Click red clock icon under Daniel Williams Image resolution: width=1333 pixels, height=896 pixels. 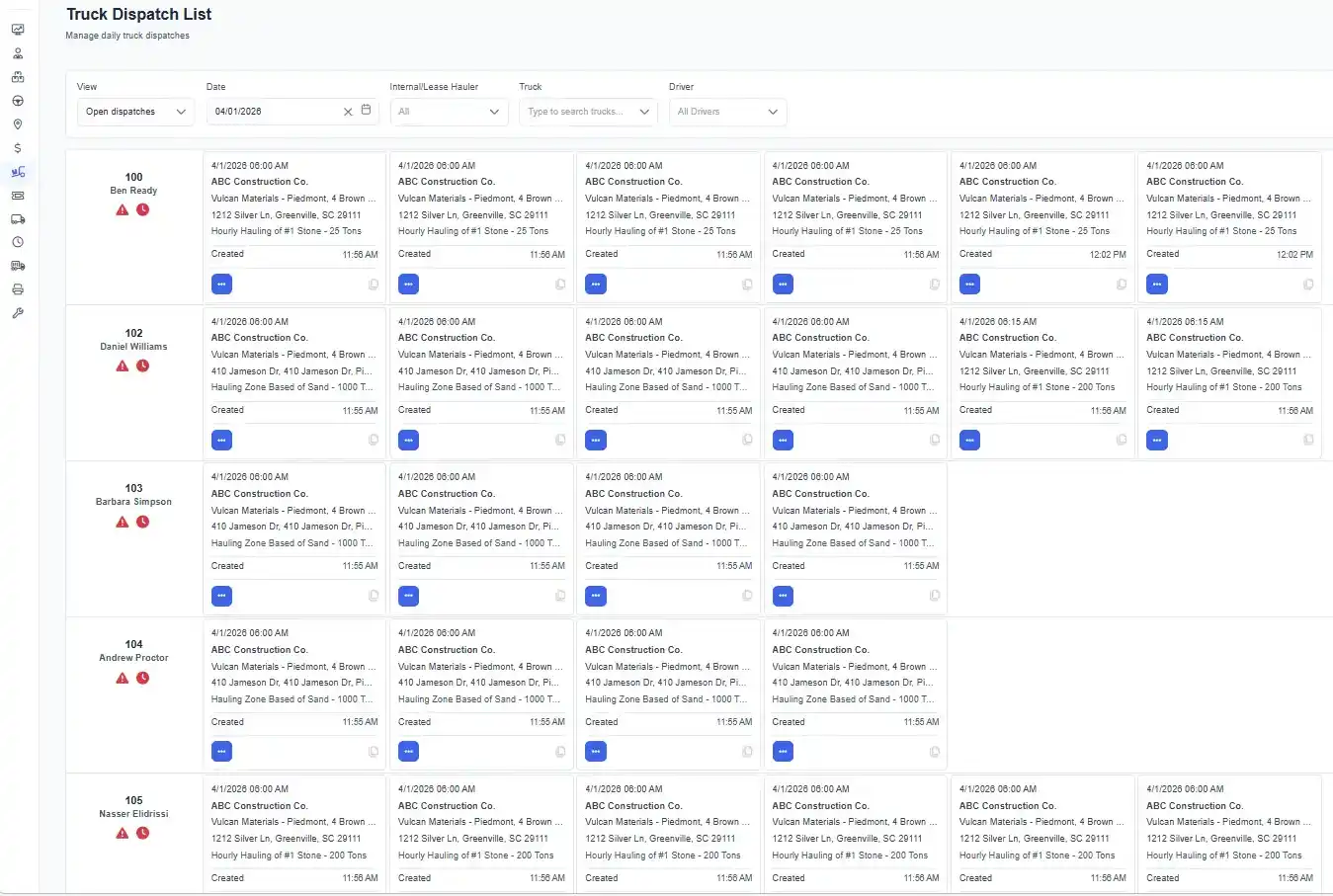click(x=143, y=366)
